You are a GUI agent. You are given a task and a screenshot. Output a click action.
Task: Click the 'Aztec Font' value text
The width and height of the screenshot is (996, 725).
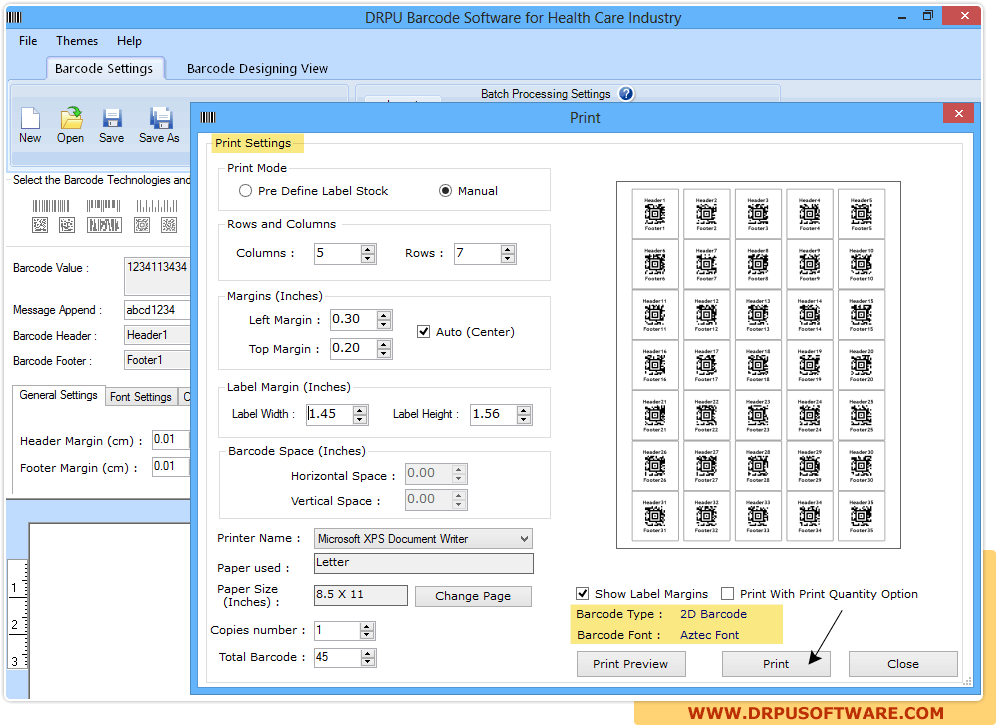coord(710,635)
